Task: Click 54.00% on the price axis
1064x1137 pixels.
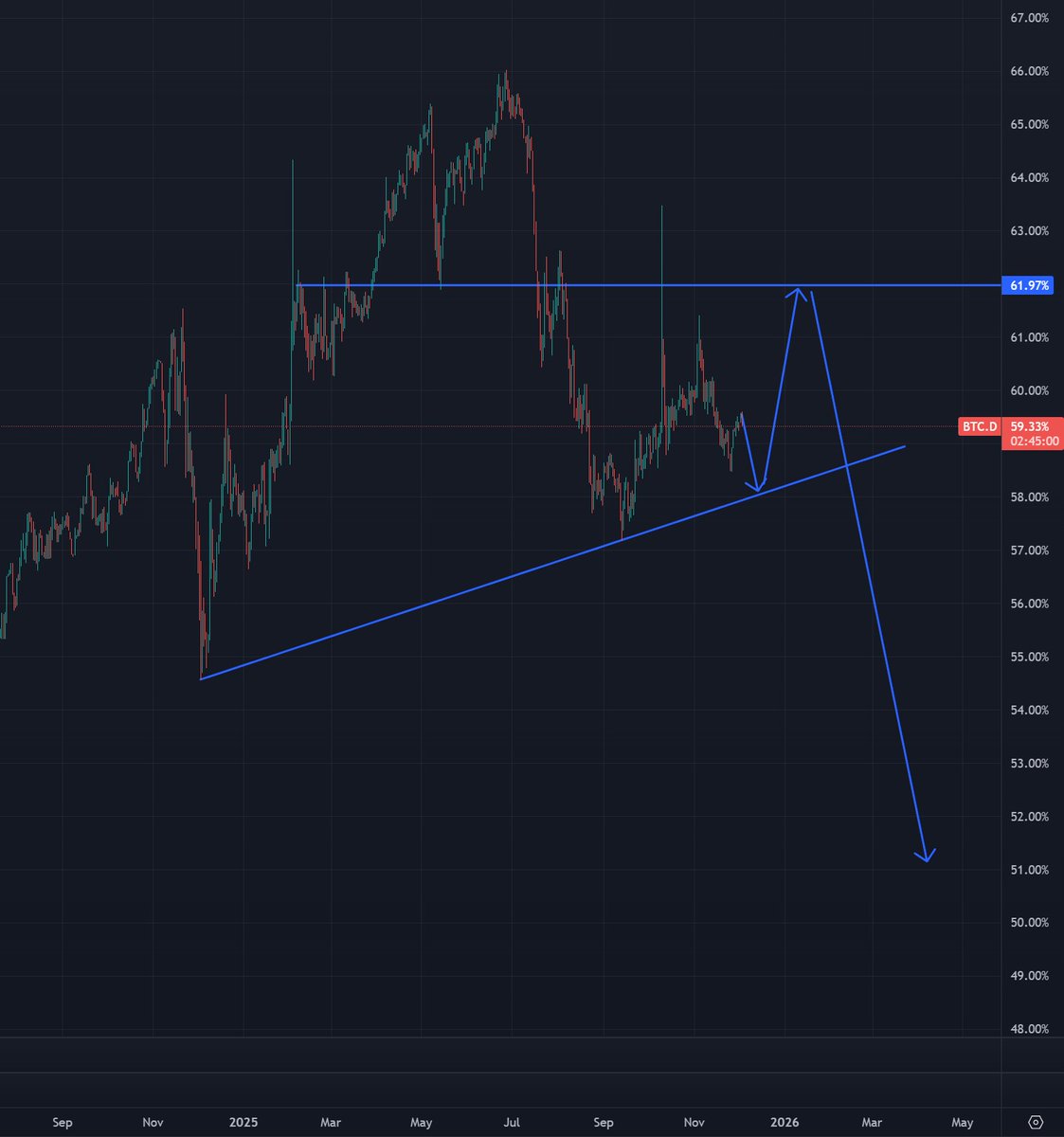Action: coord(1028,710)
